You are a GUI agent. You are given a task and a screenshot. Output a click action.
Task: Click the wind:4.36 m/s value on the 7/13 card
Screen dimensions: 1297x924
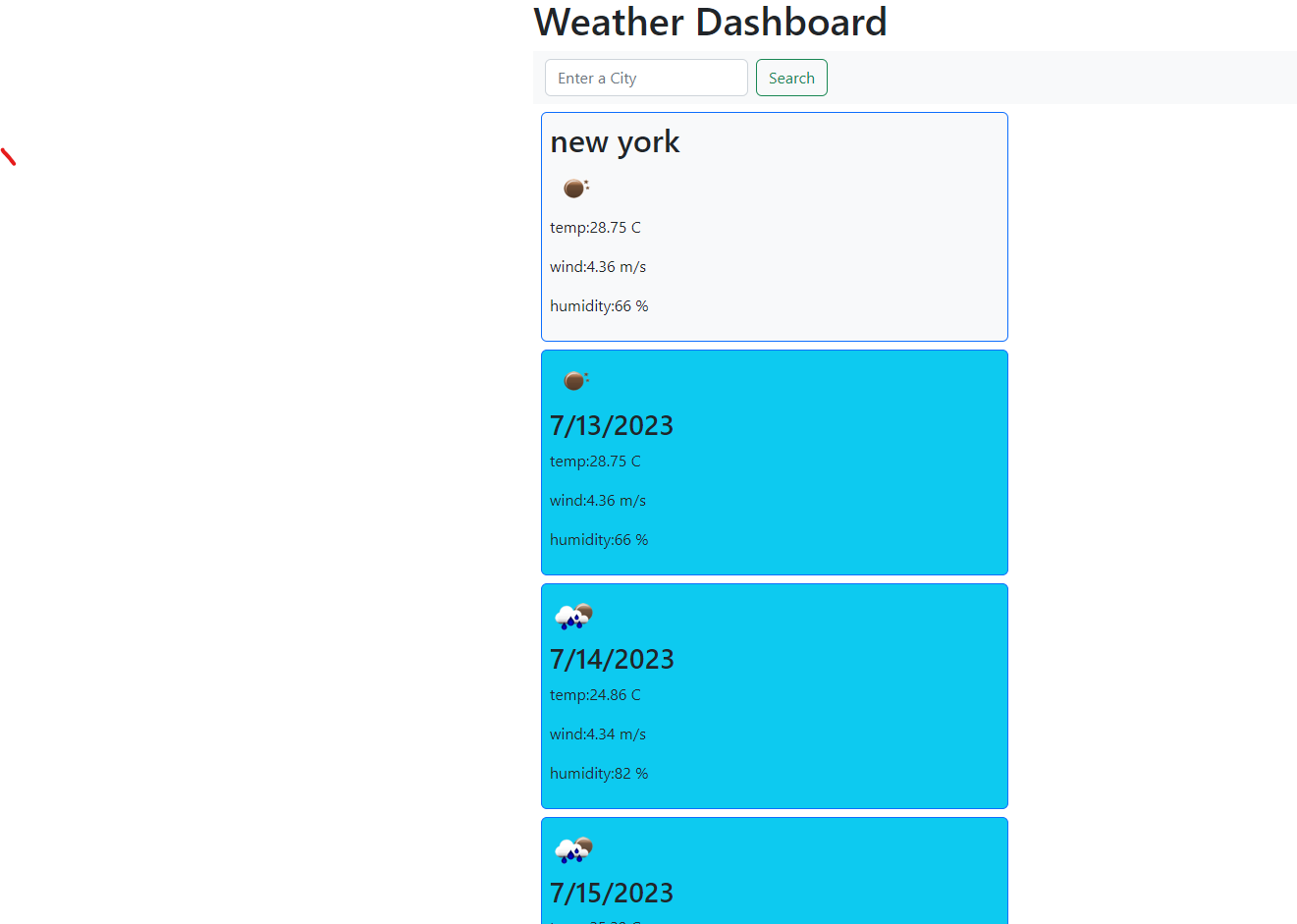[x=598, y=500]
